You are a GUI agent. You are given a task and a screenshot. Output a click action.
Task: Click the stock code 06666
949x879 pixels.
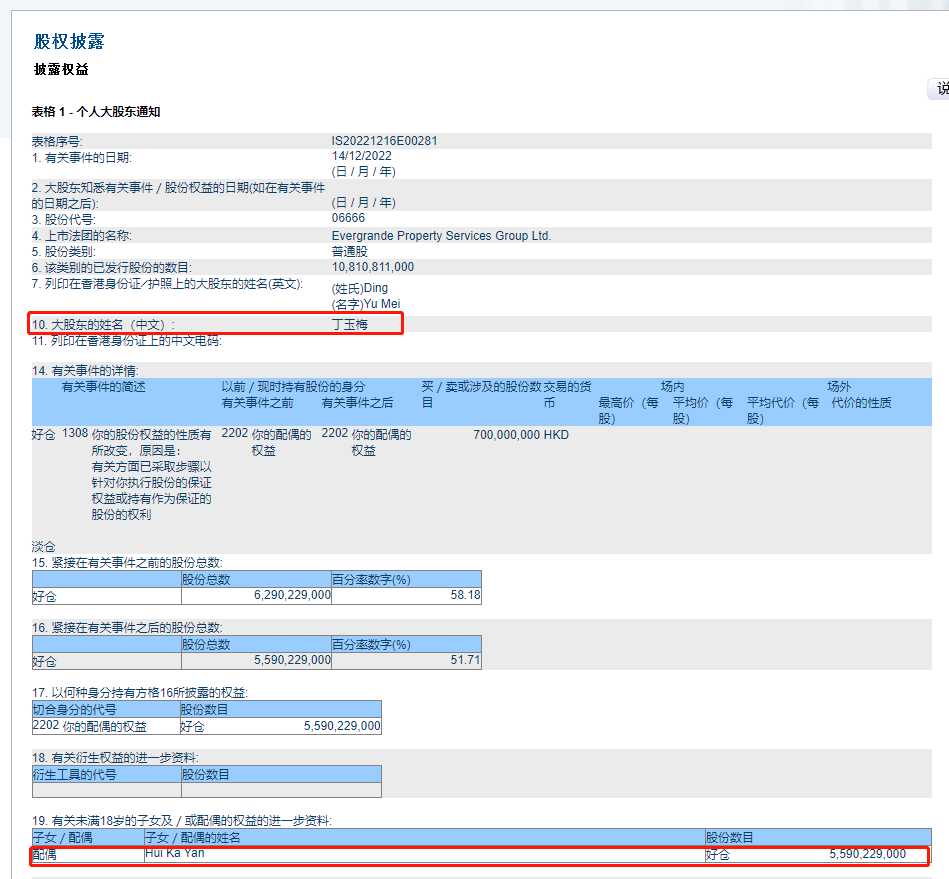point(348,218)
